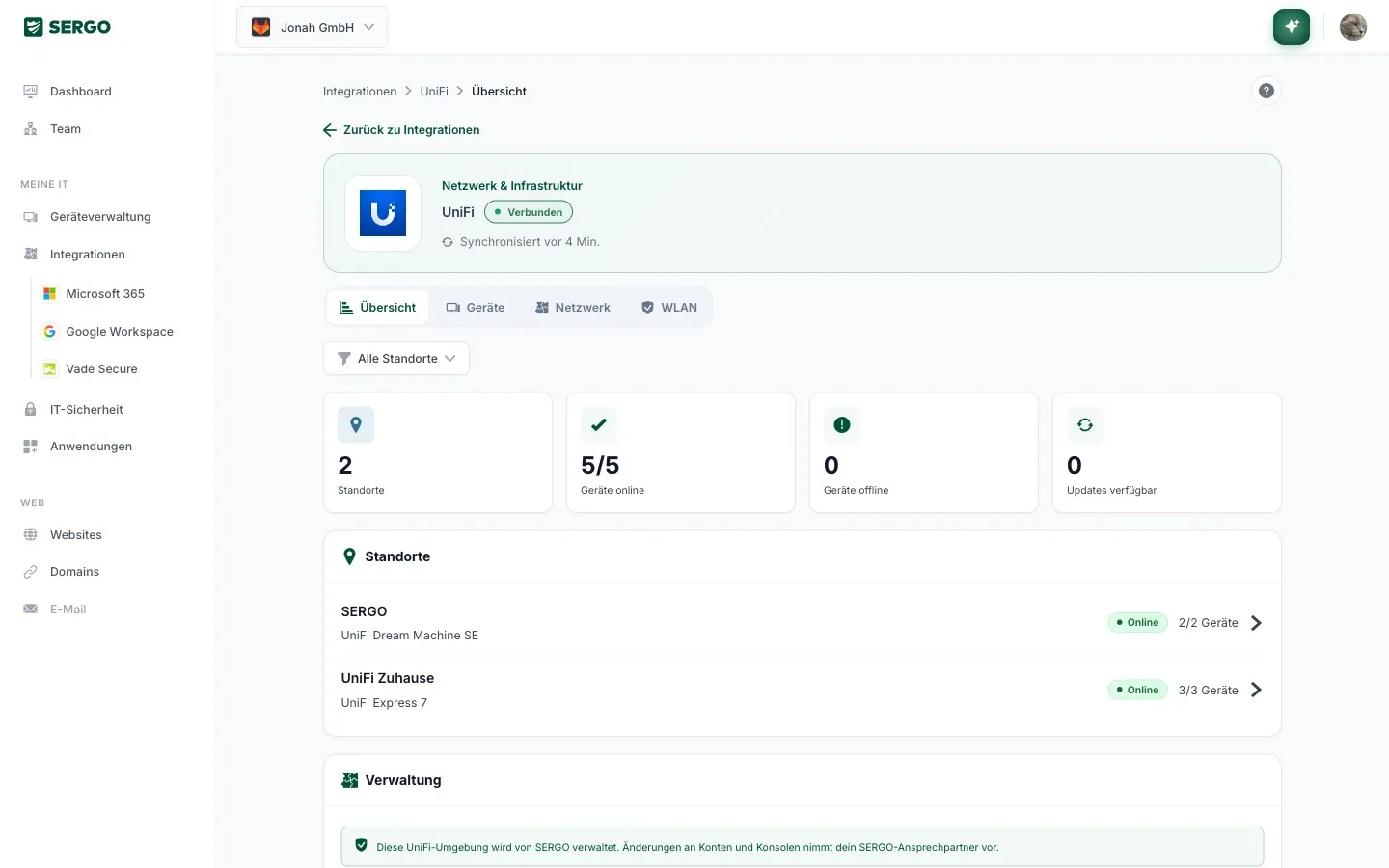Open the Jonah GmbH organization dropdown
Viewport: 1389px width, 868px height.
[x=312, y=27]
